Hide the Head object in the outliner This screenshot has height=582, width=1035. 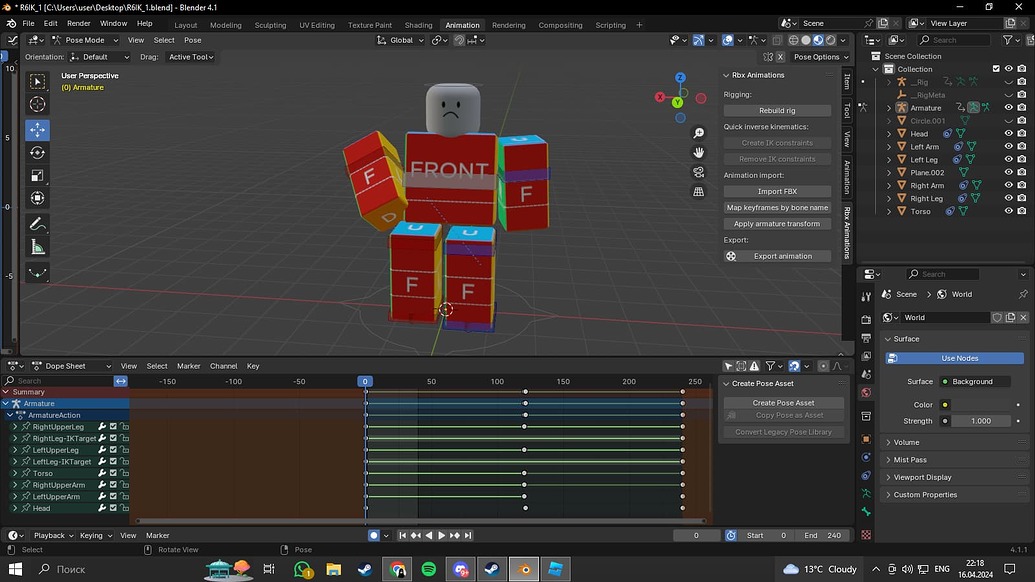[x=1008, y=133]
